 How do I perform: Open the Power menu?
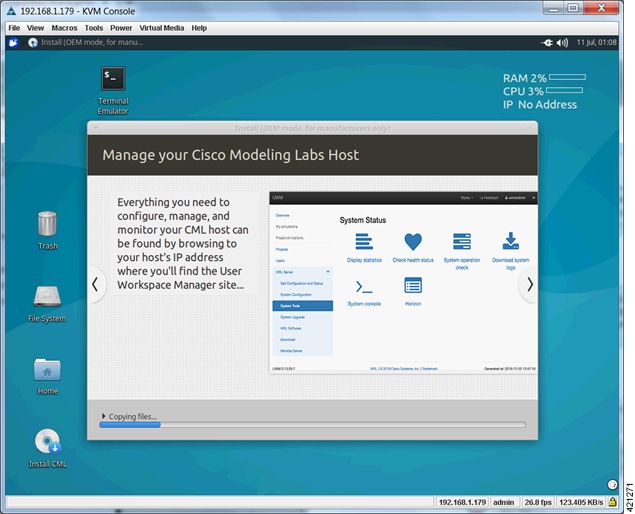[x=121, y=28]
